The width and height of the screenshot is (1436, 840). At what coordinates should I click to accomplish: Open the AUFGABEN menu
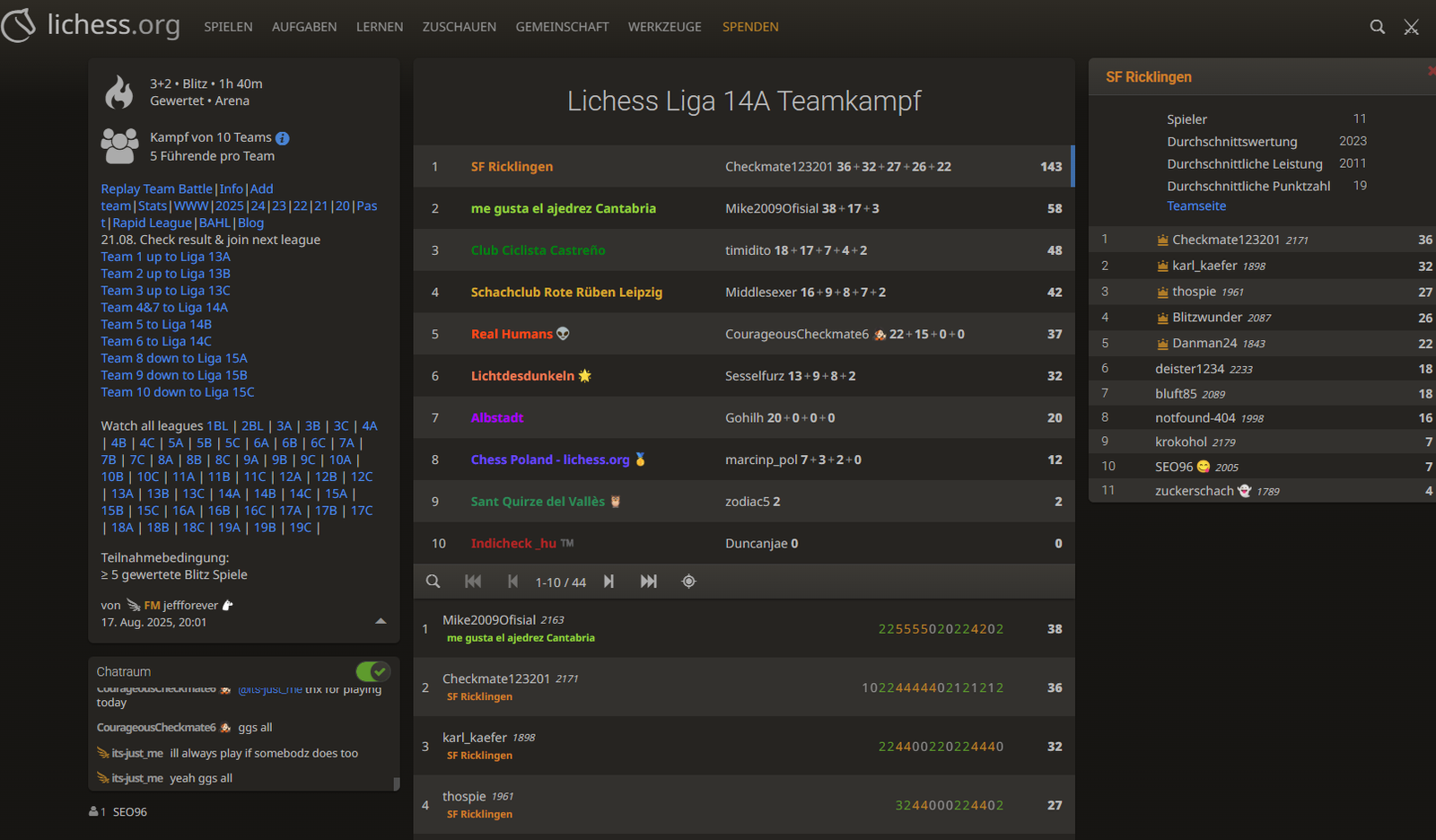tap(304, 27)
